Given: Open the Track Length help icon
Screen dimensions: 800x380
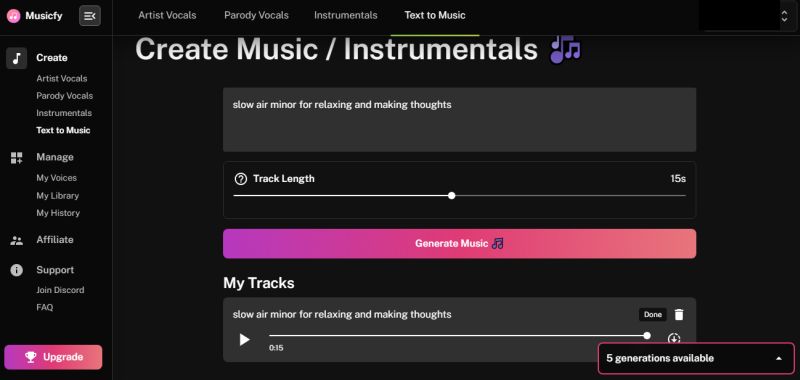Looking at the screenshot, I should pos(240,179).
